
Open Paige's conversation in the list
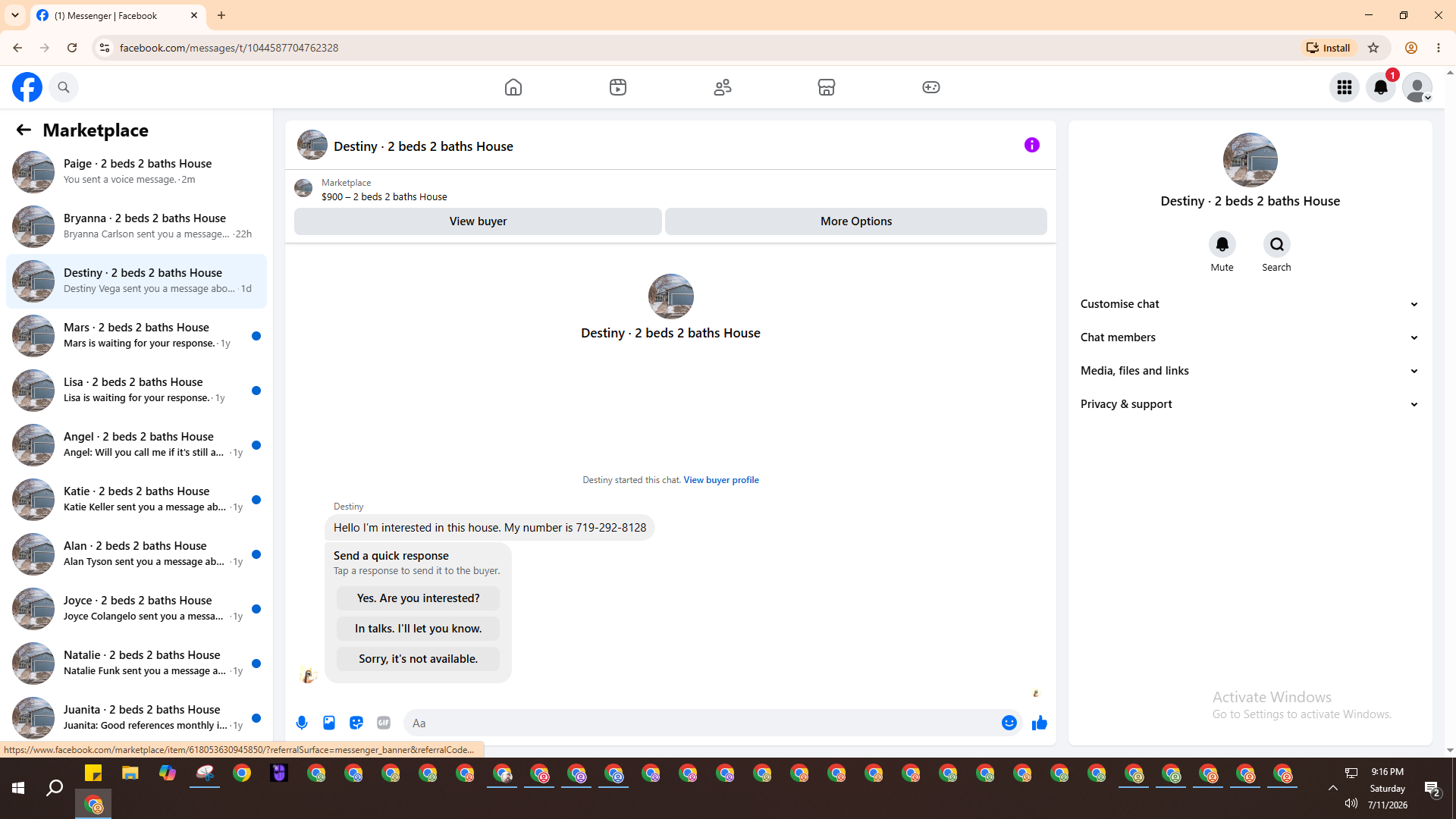tap(136, 171)
